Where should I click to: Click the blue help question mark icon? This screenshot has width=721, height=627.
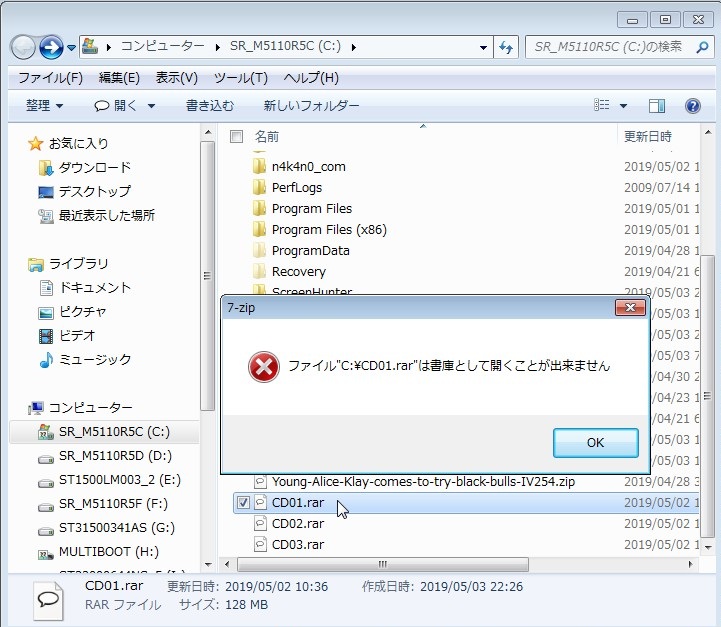[x=692, y=106]
